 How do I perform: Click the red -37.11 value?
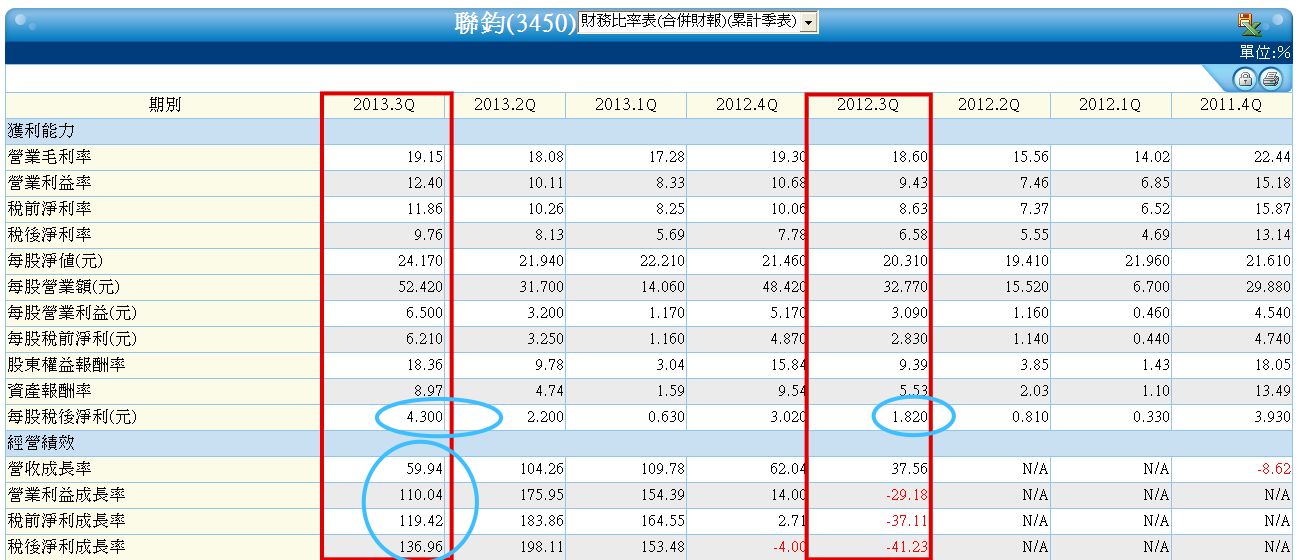(x=905, y=520)
